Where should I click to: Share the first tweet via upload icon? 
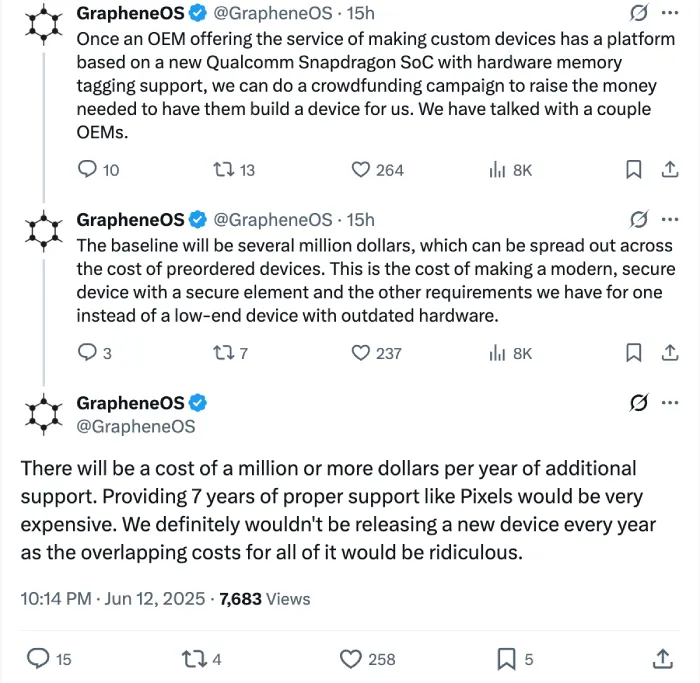point(670,169)
